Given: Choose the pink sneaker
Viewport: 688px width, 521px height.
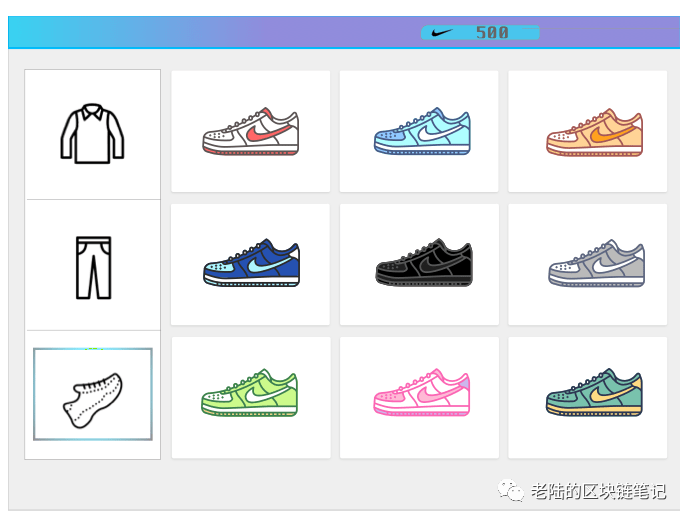Looking at the screenshot, I should tap(422, 392).
